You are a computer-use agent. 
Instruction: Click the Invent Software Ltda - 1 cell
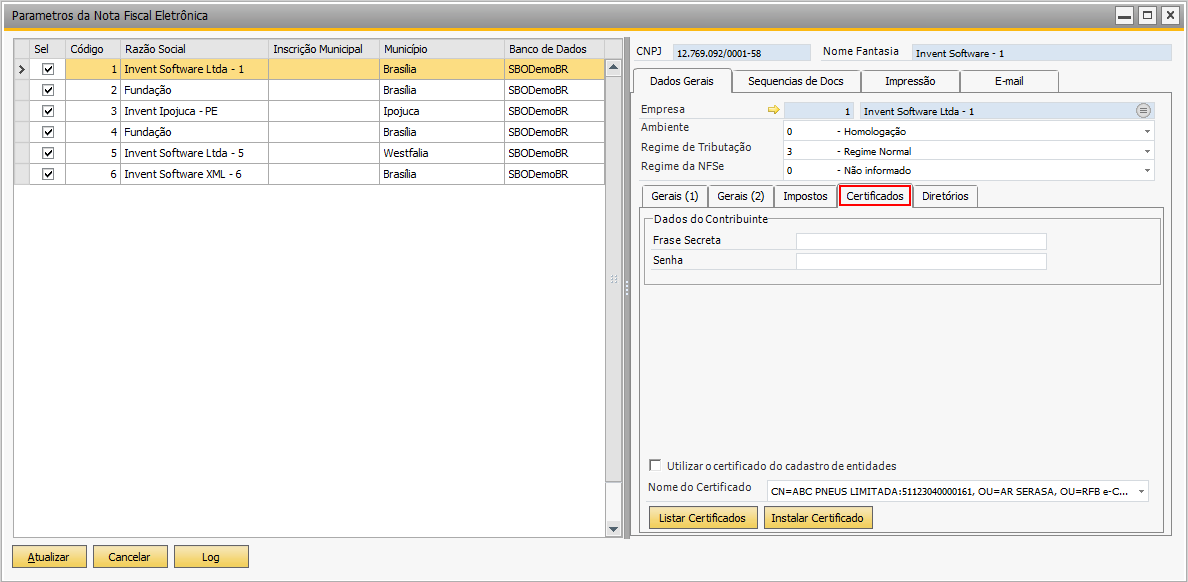194,69
